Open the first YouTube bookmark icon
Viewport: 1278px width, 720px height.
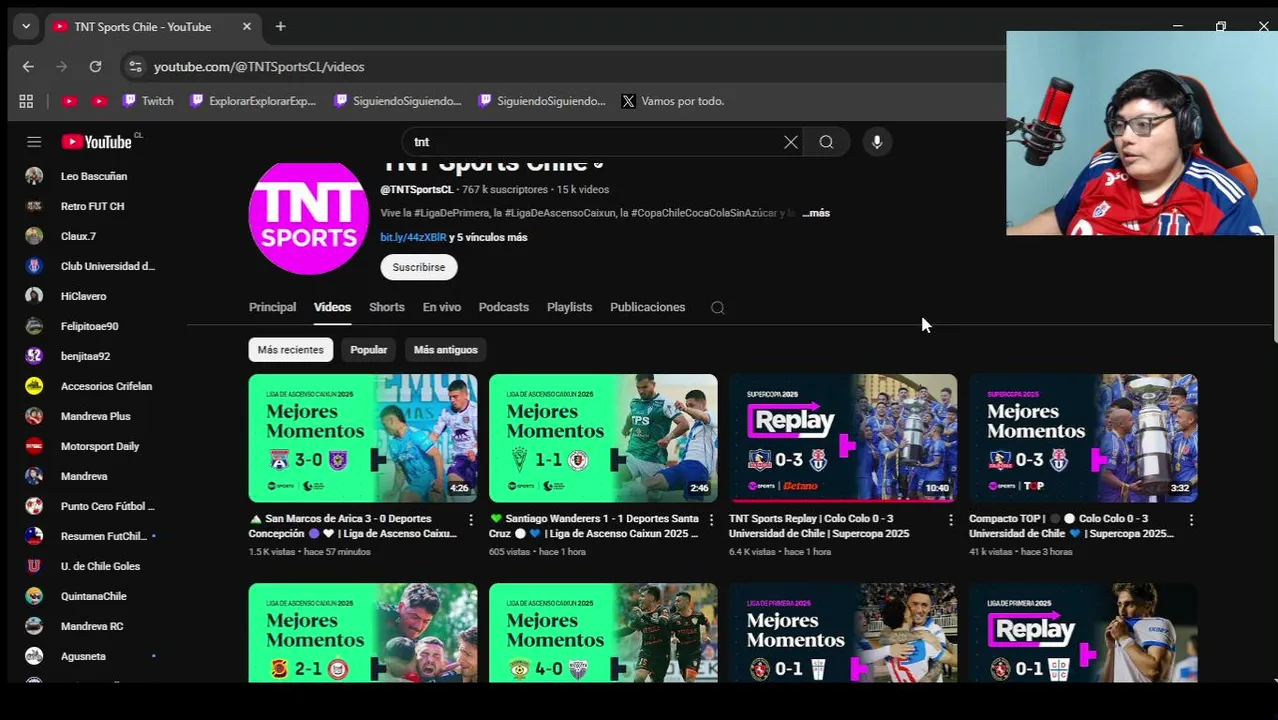click(x=69, y=101)
